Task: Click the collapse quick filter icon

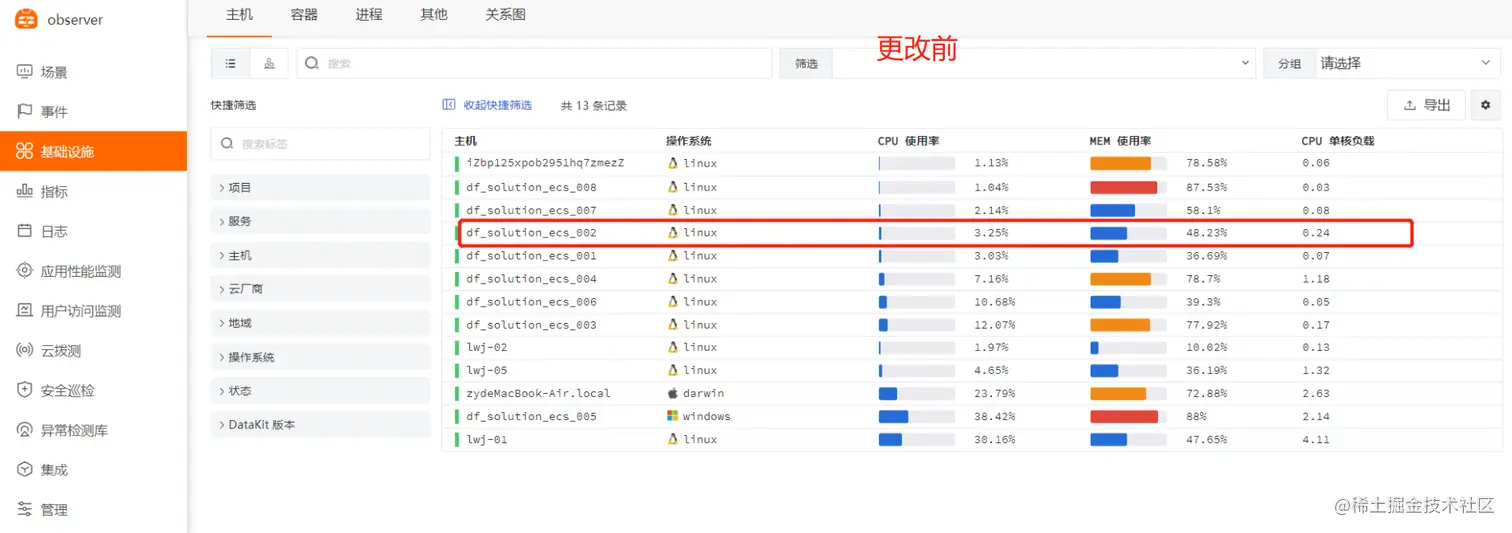Action: pos(449,105)
